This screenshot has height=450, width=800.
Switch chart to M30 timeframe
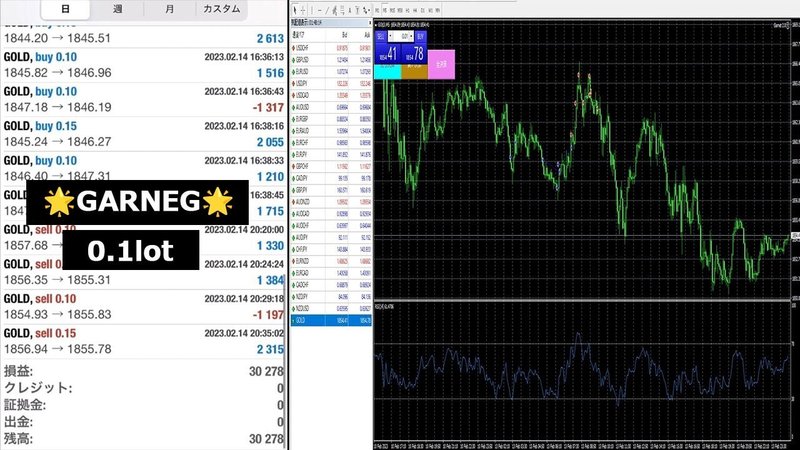click(x=400, y=10)
